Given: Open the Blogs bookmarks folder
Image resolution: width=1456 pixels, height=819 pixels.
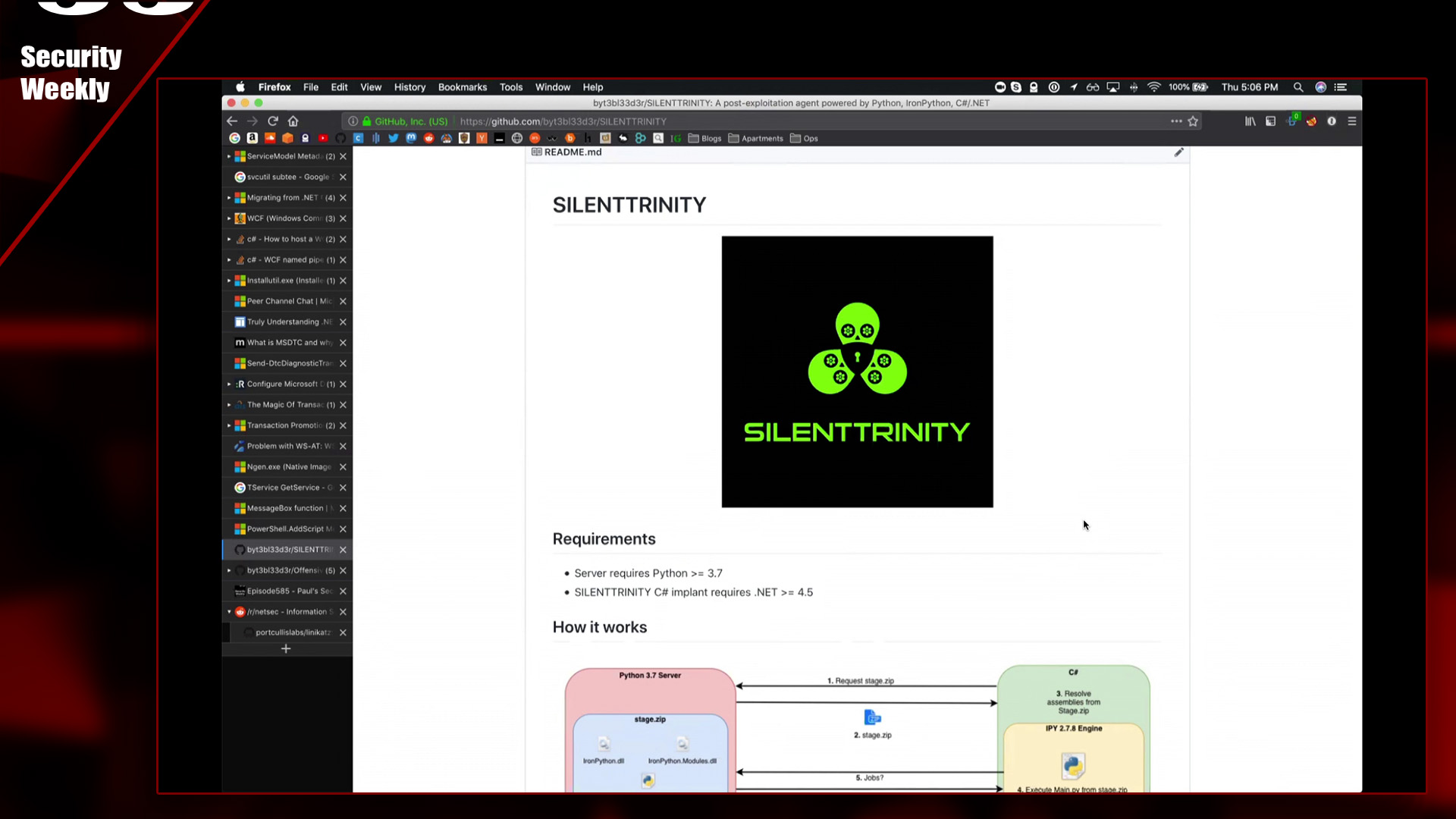Looking at the screenshot, I should (x=704, y=138).
